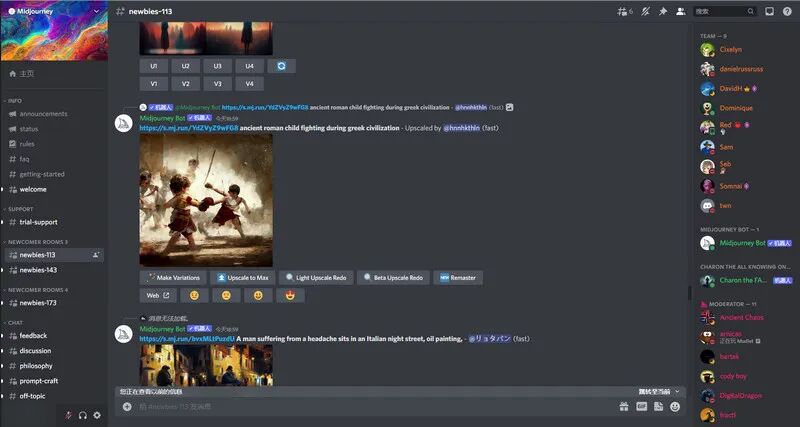The image size is (800, 427).
Task: Click twn's Discord-logo avatar
Action: click(707, 206)
